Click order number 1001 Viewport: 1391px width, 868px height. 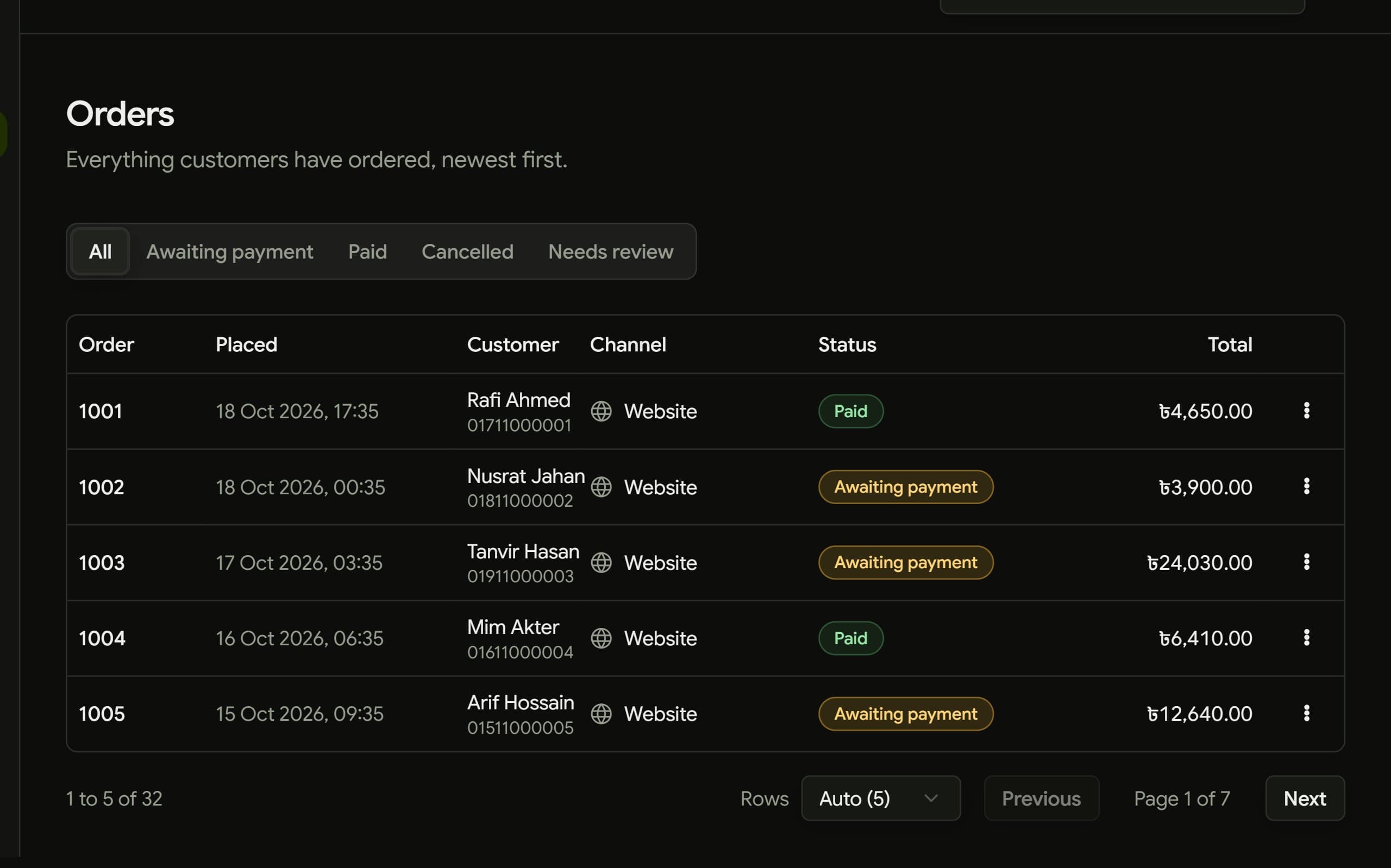point(101,411)
